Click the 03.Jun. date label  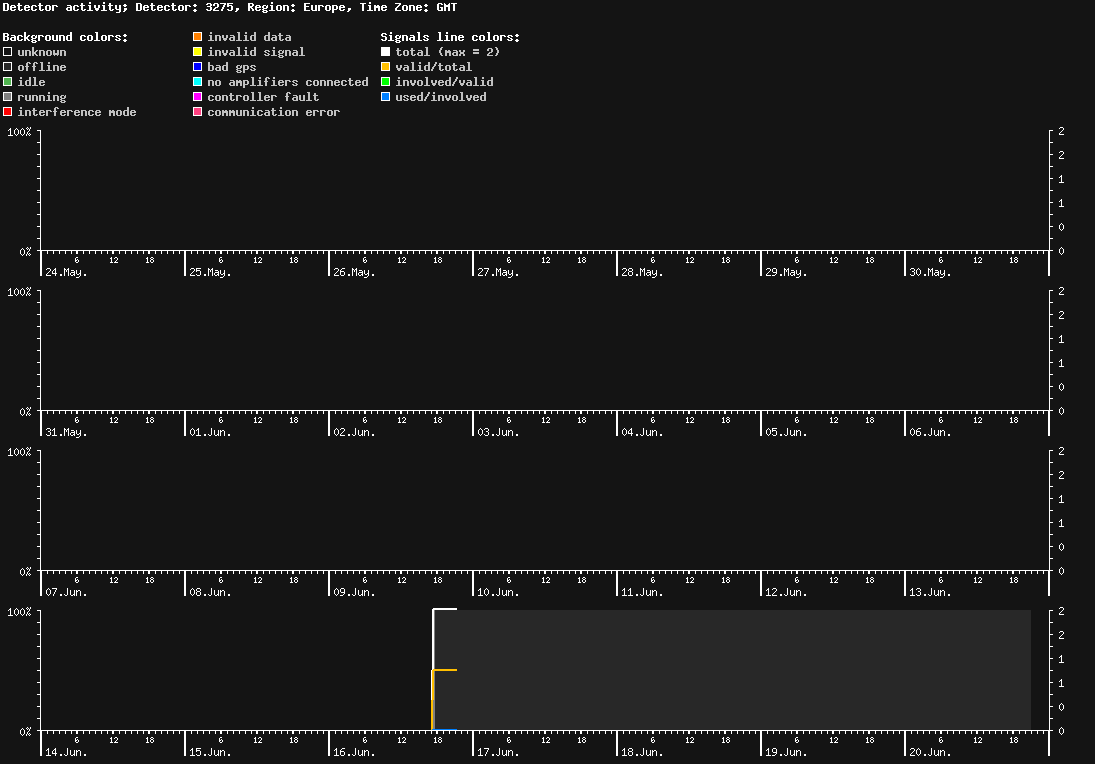click(x=499, y=432)
